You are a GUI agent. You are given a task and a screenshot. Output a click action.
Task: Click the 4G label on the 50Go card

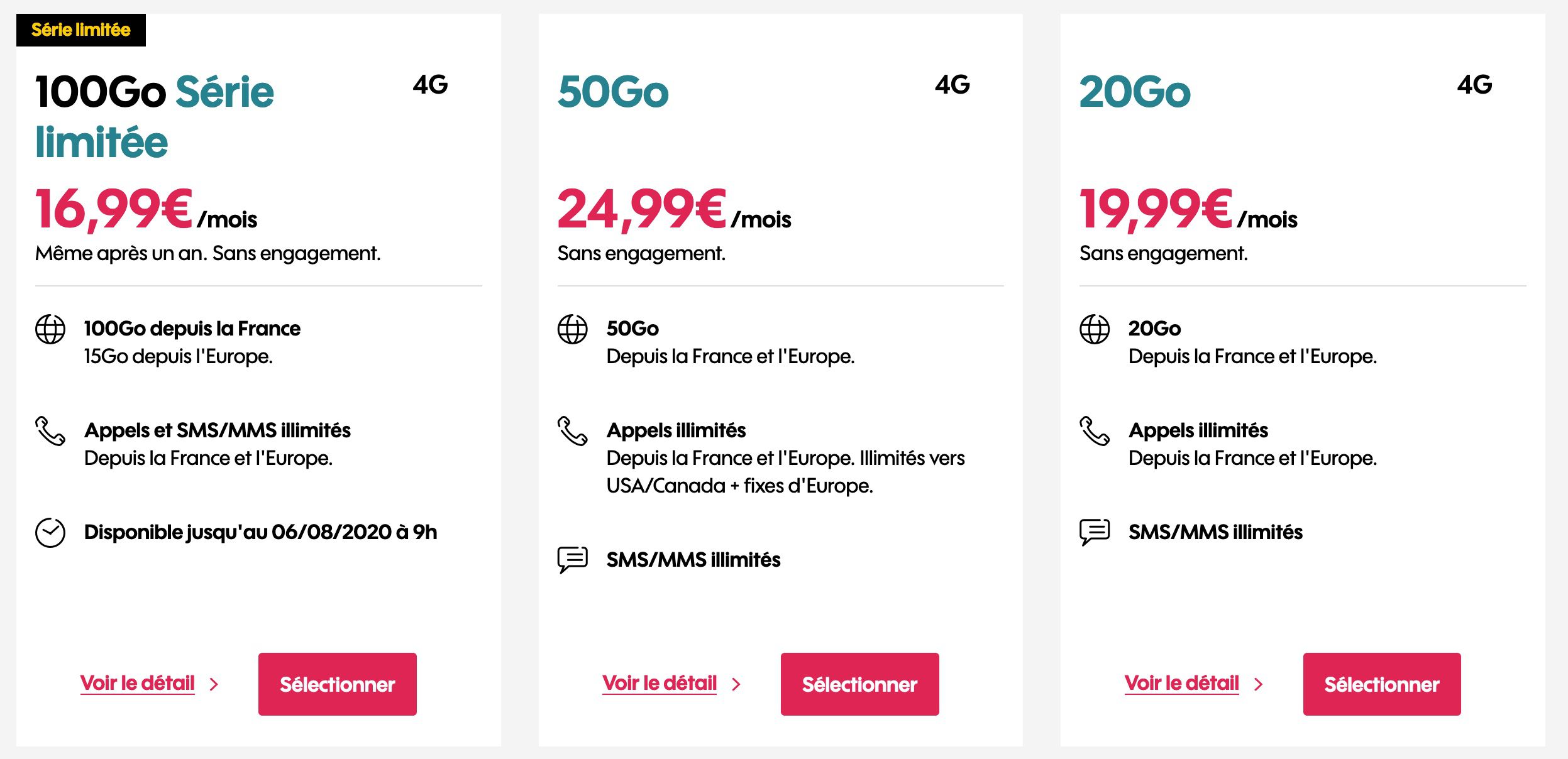952,85
